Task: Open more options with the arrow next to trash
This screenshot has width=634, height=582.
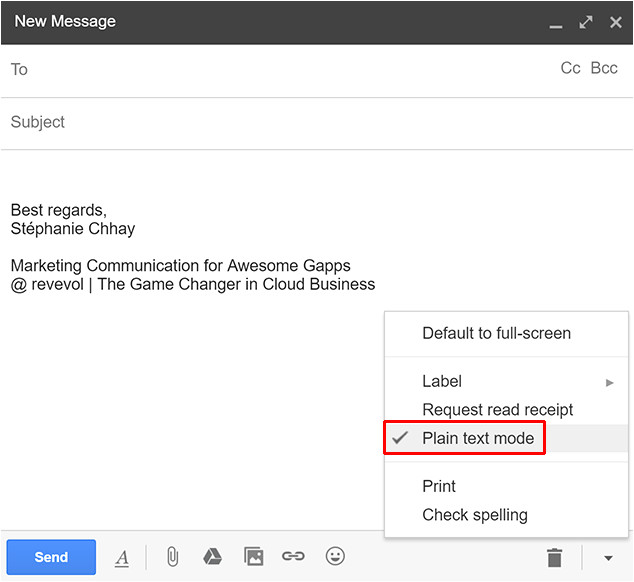Action: coord(608,559)
